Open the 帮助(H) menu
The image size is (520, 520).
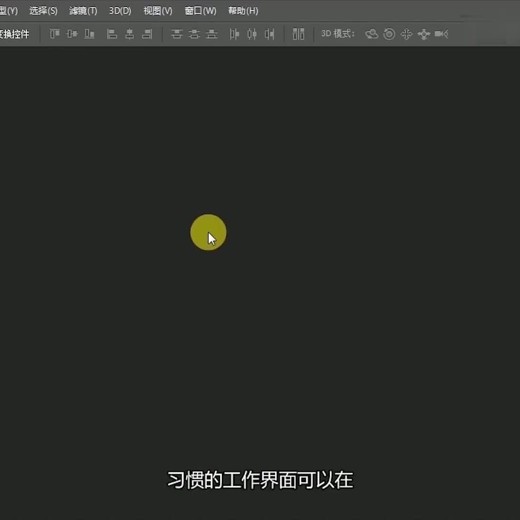243,11
